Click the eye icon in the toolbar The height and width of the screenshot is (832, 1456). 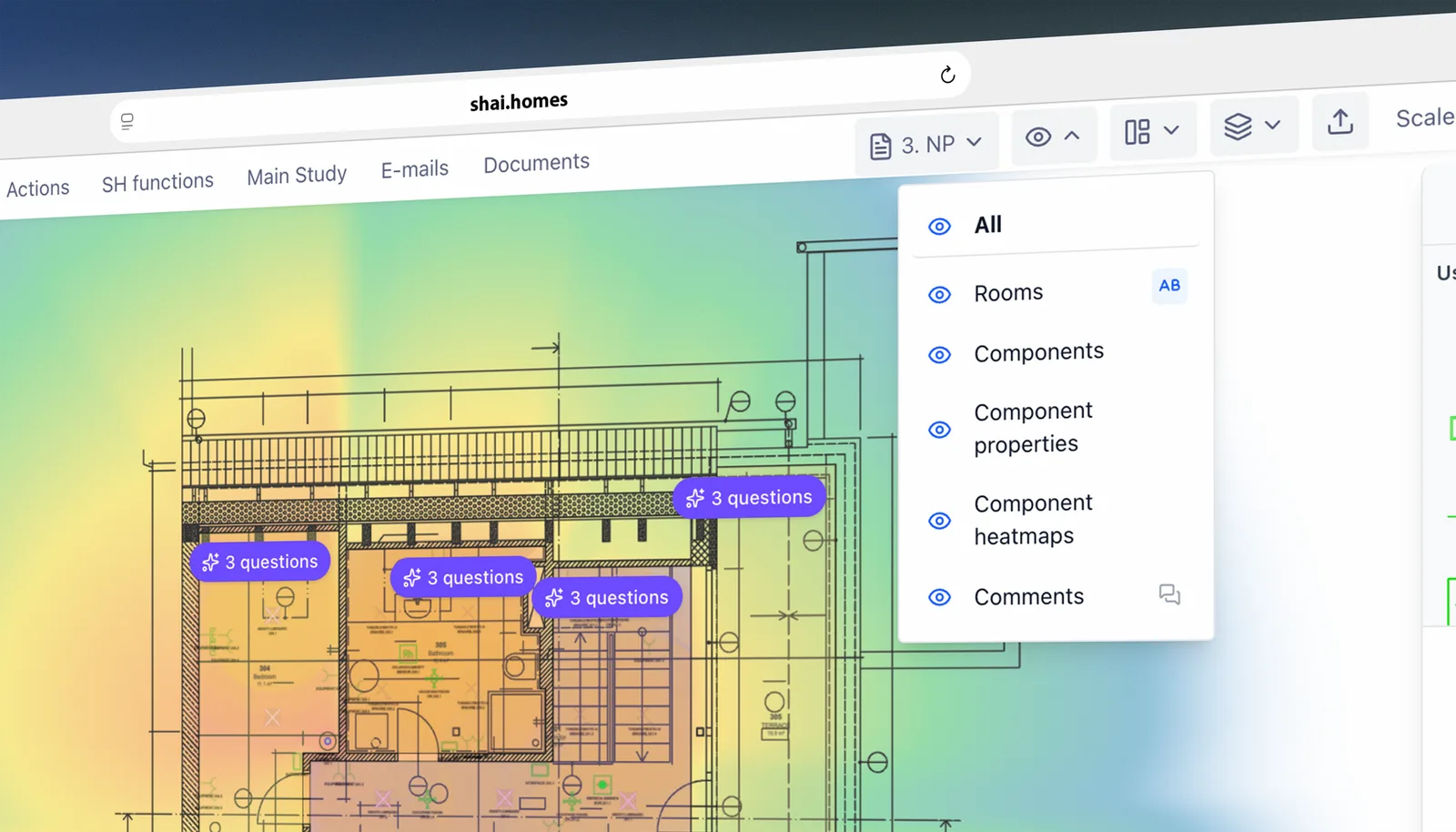(1038, 137)
